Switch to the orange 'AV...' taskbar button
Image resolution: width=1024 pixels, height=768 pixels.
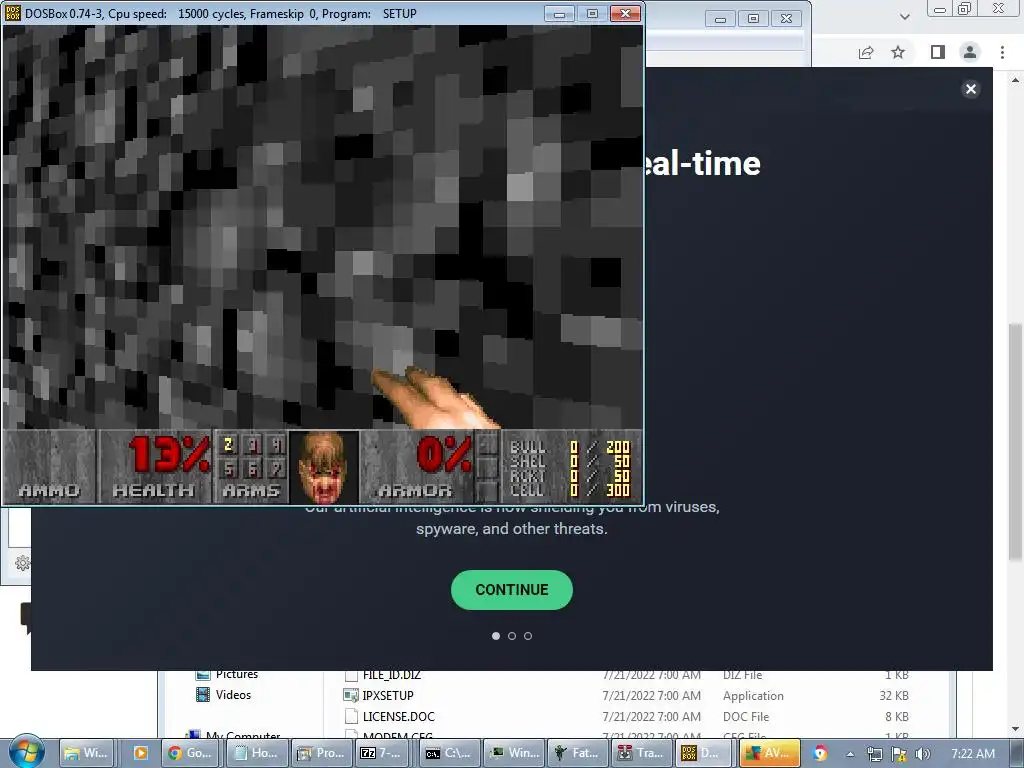click(x=769, y=753)
